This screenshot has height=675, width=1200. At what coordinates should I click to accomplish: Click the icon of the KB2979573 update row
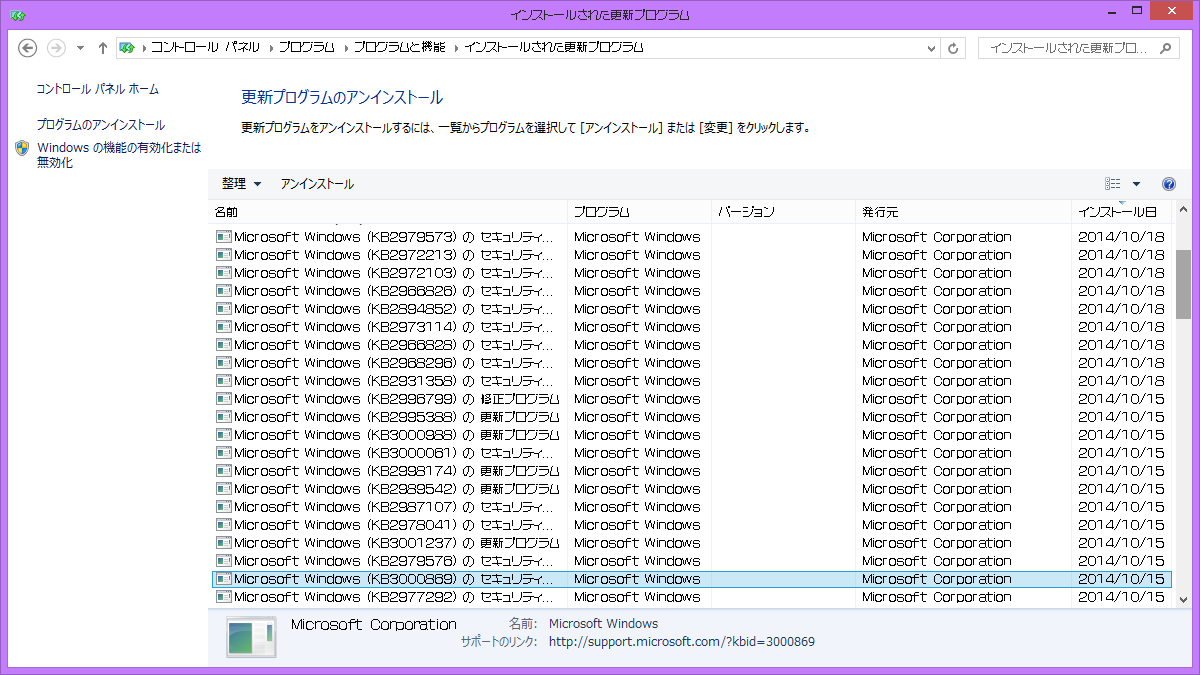pos(224,237)
